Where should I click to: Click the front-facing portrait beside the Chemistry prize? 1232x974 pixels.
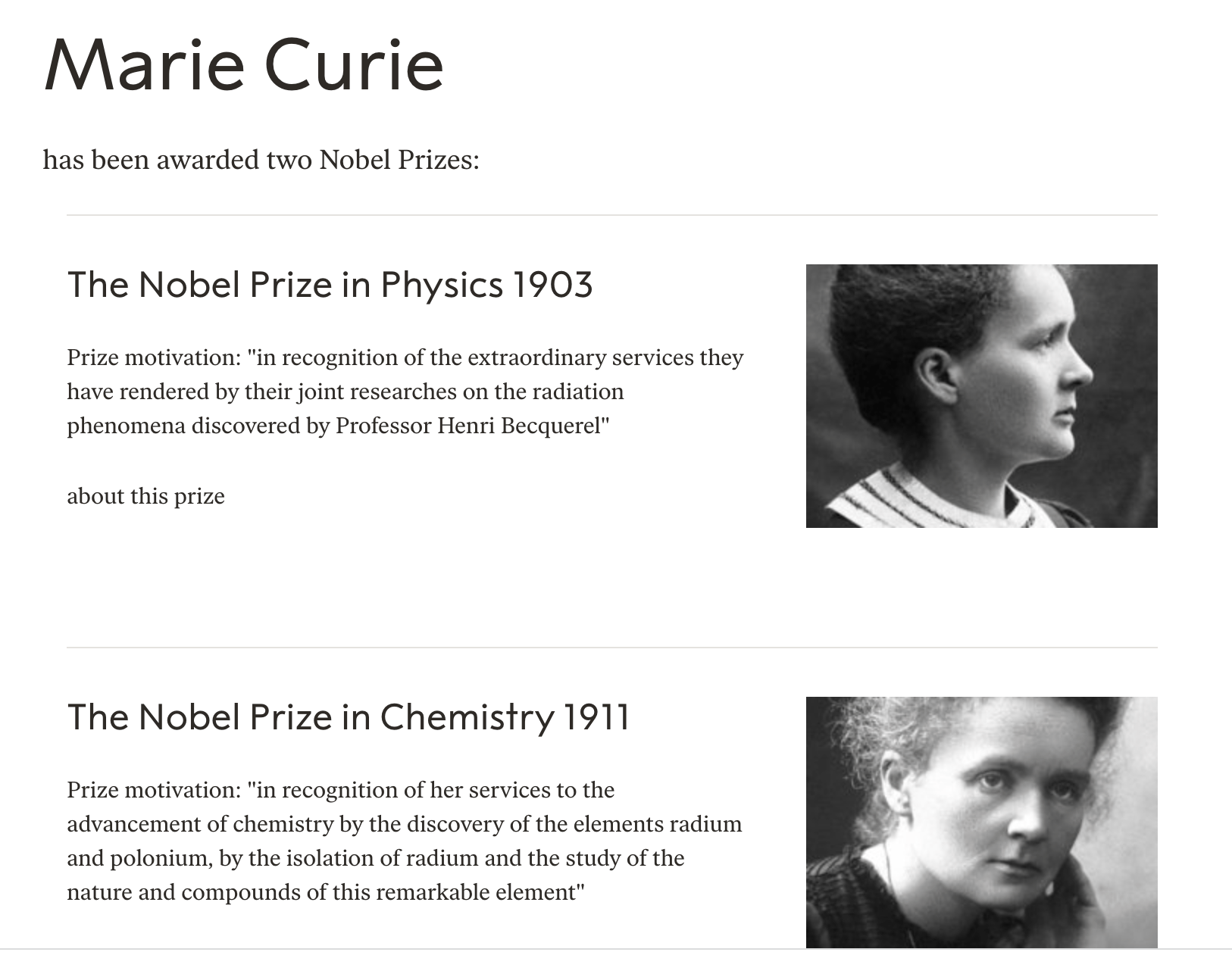coord(981,822)
